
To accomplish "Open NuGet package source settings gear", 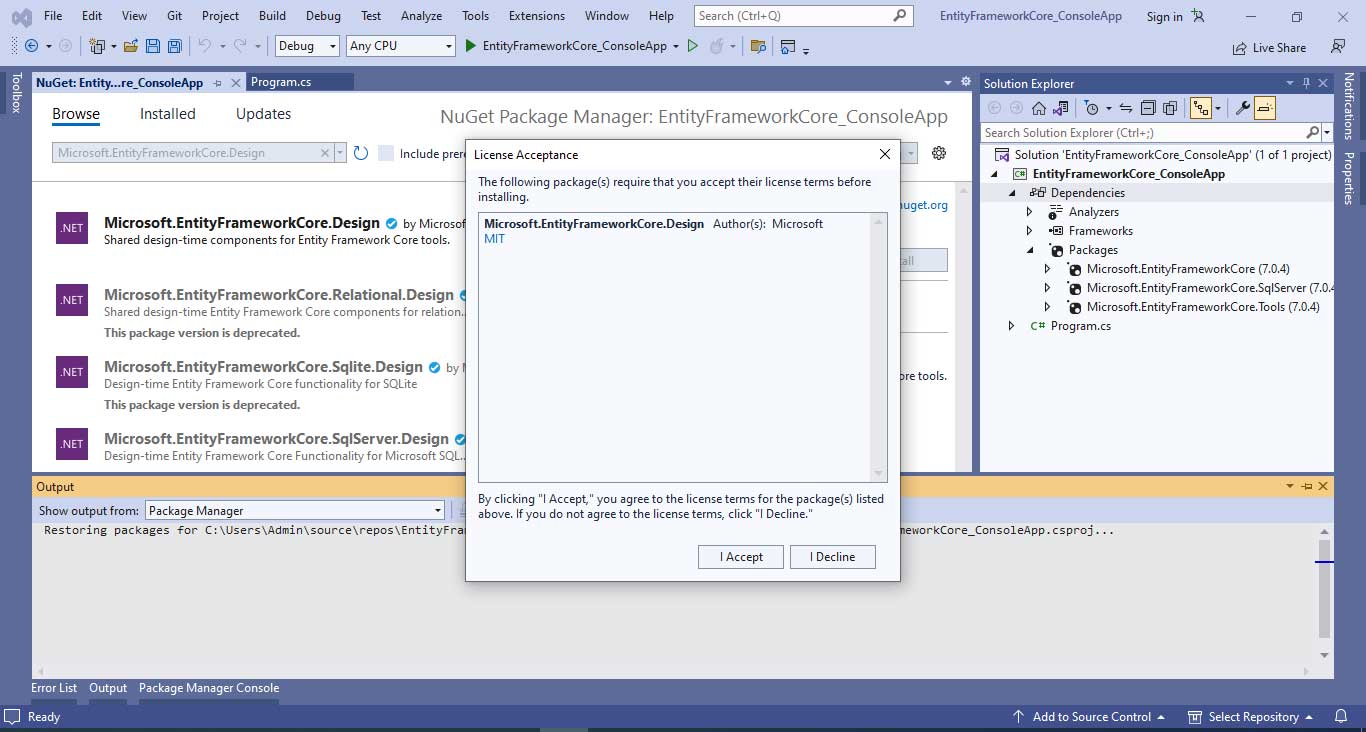I will [937, 152].
